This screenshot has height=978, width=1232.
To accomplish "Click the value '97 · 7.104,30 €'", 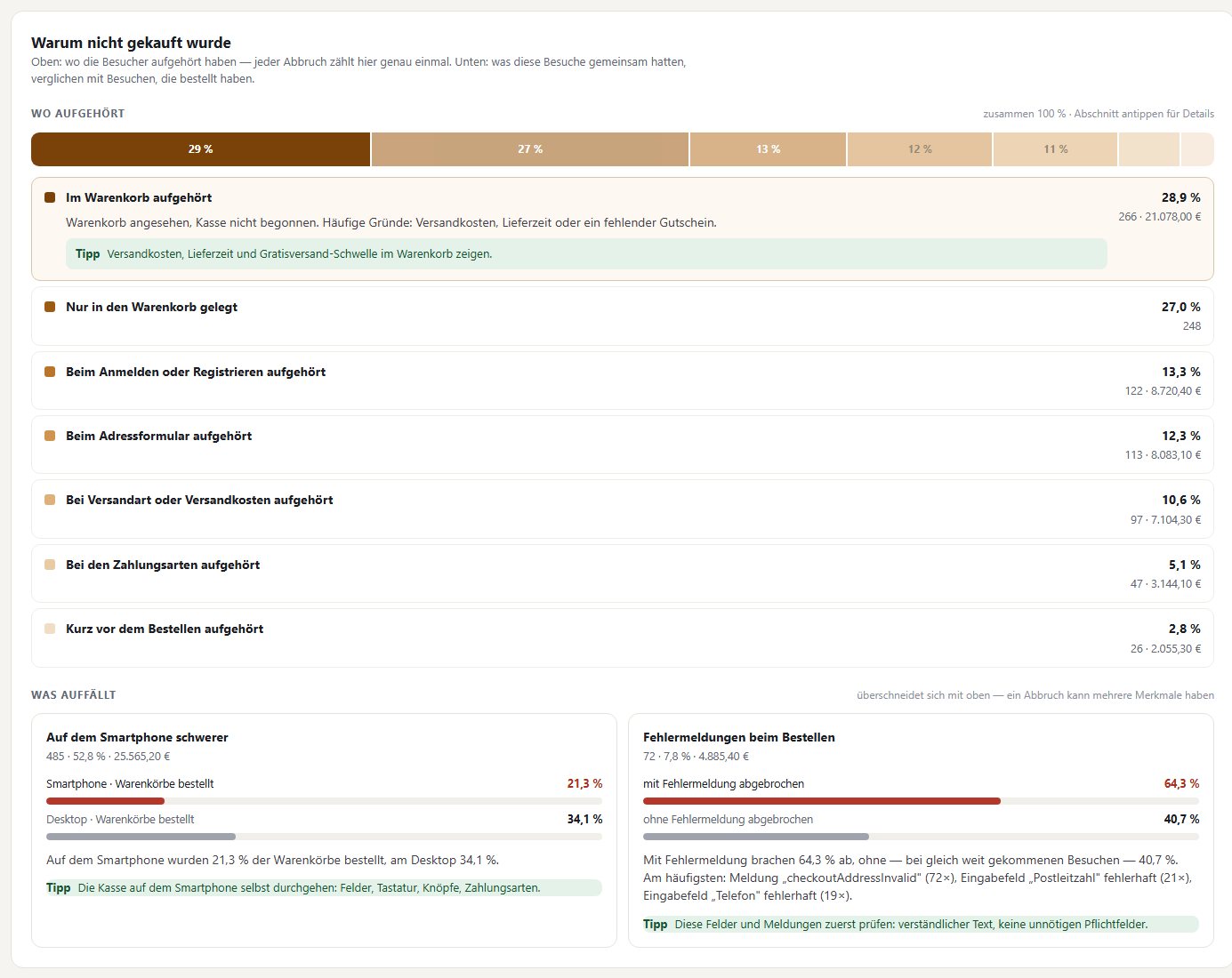I will coord(1165,520).
